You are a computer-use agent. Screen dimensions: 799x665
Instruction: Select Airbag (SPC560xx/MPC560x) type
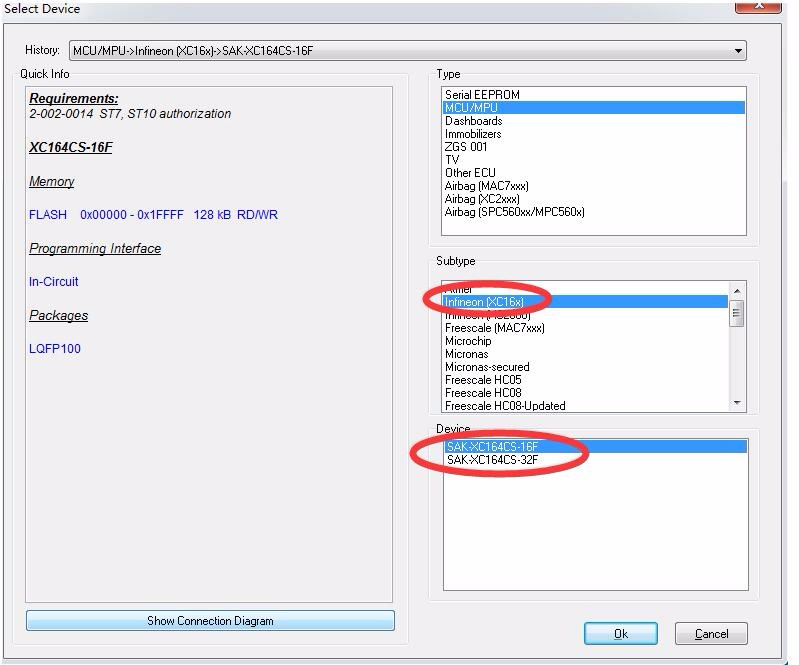coord(594,212)
